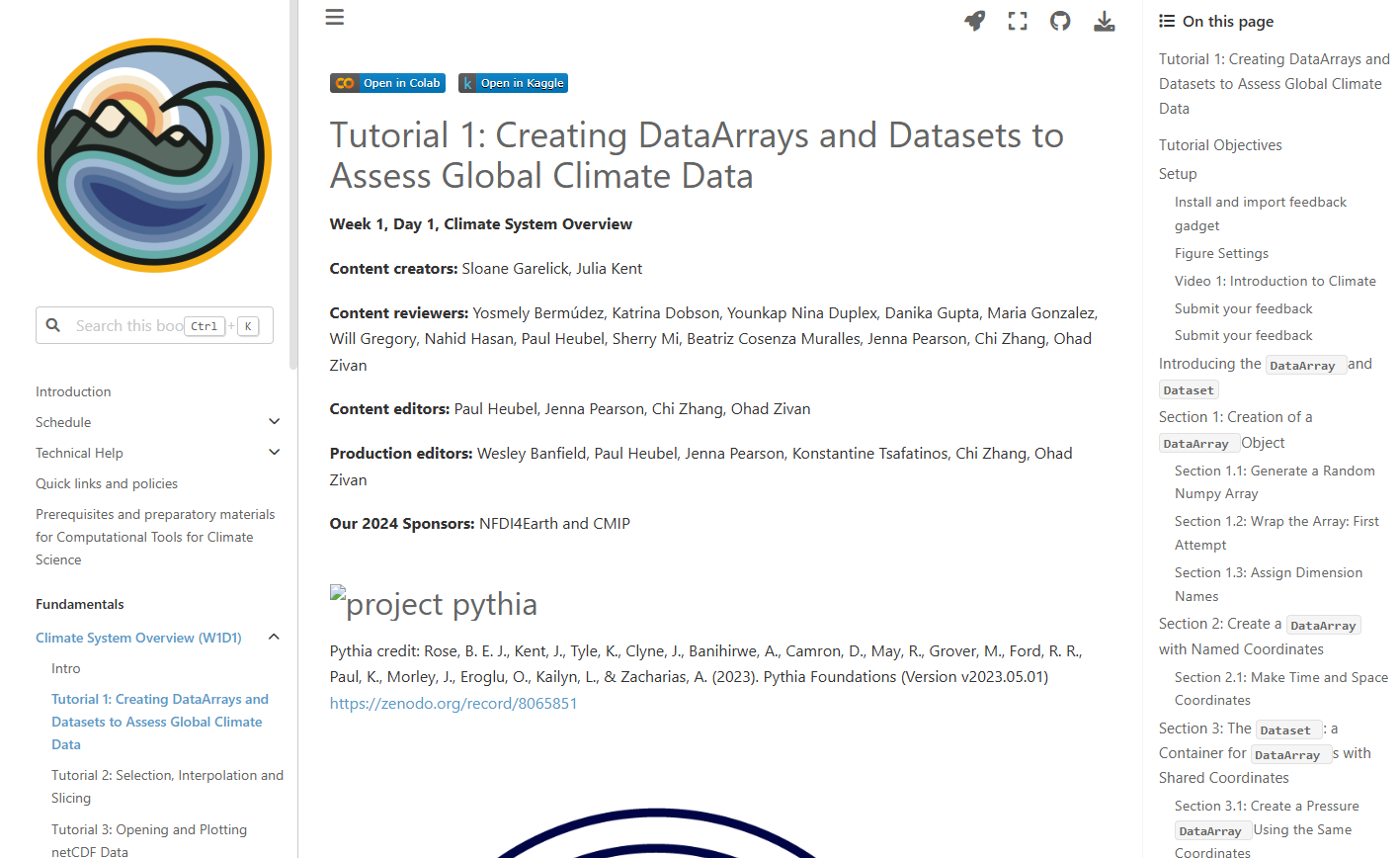The image size is (1400, 858).
Task: Open the GitHub repository icon
Action: (1060, 21)
